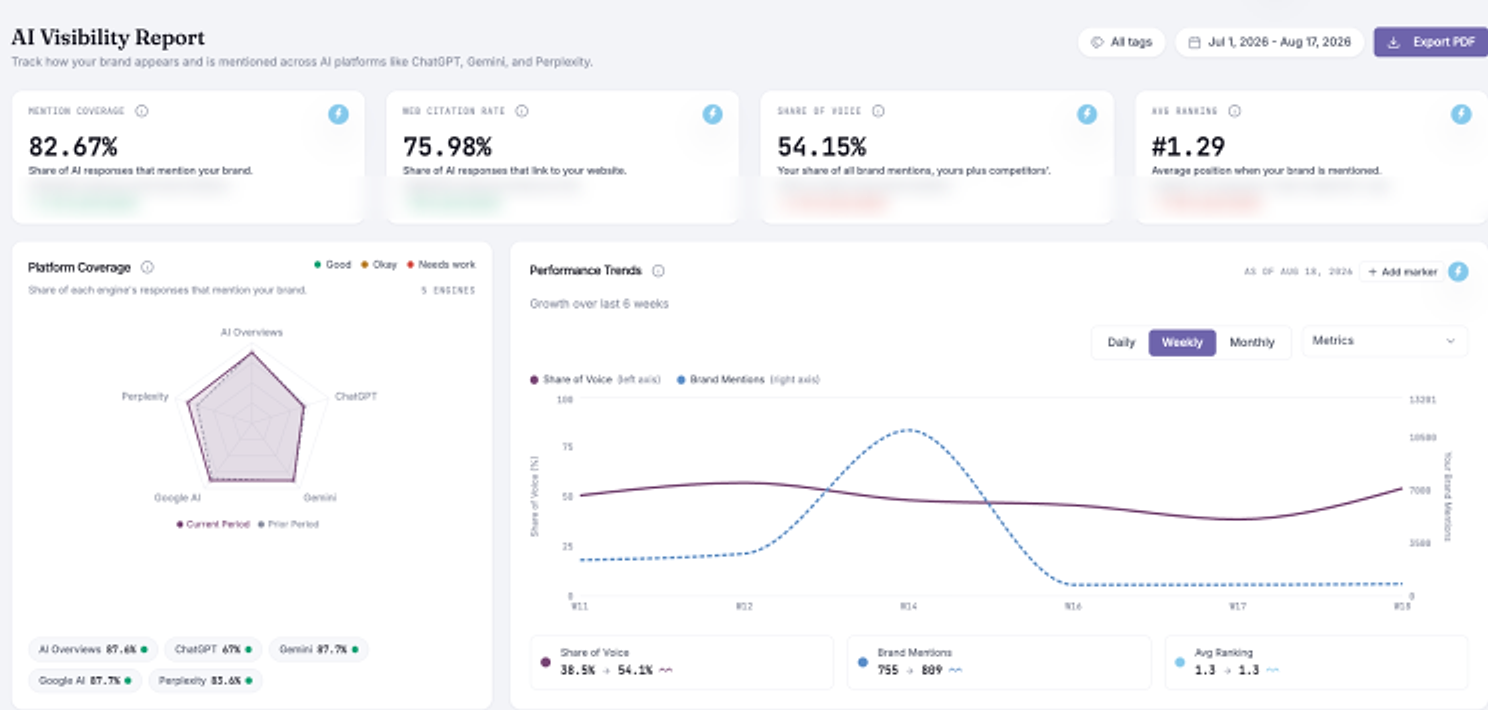Click the 54.15% share of voice value
Screen dimensions: 1488x710
(x=822, y=147)
